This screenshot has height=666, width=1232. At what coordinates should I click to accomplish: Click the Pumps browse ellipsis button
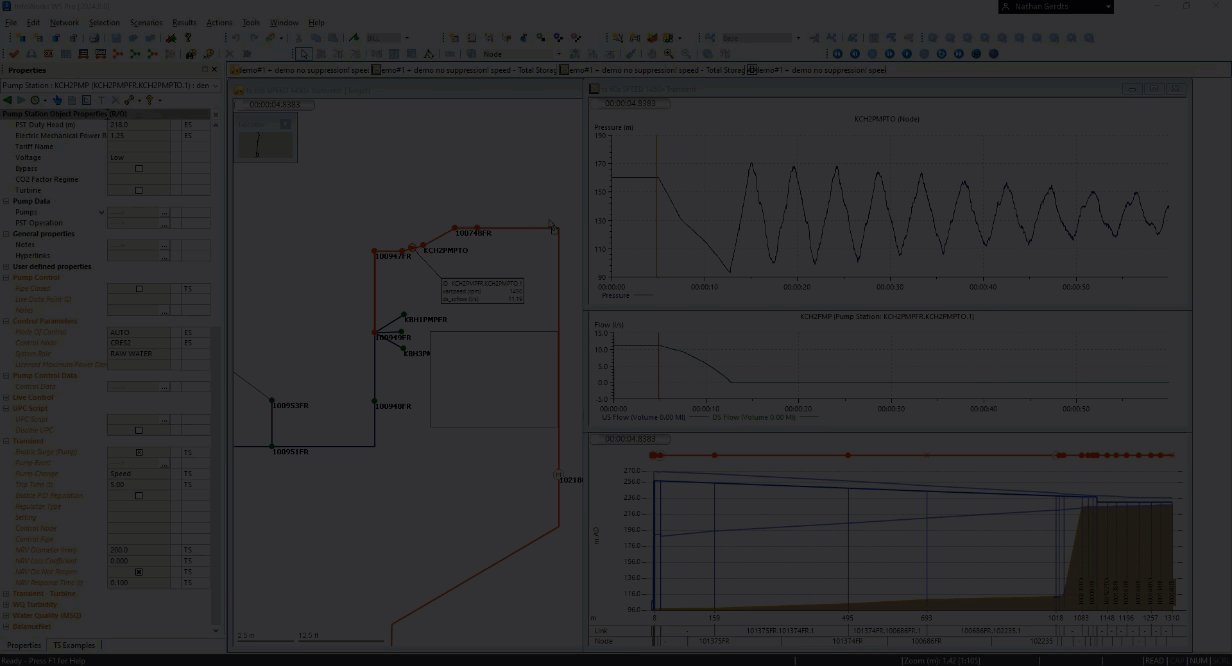point(164,212)
